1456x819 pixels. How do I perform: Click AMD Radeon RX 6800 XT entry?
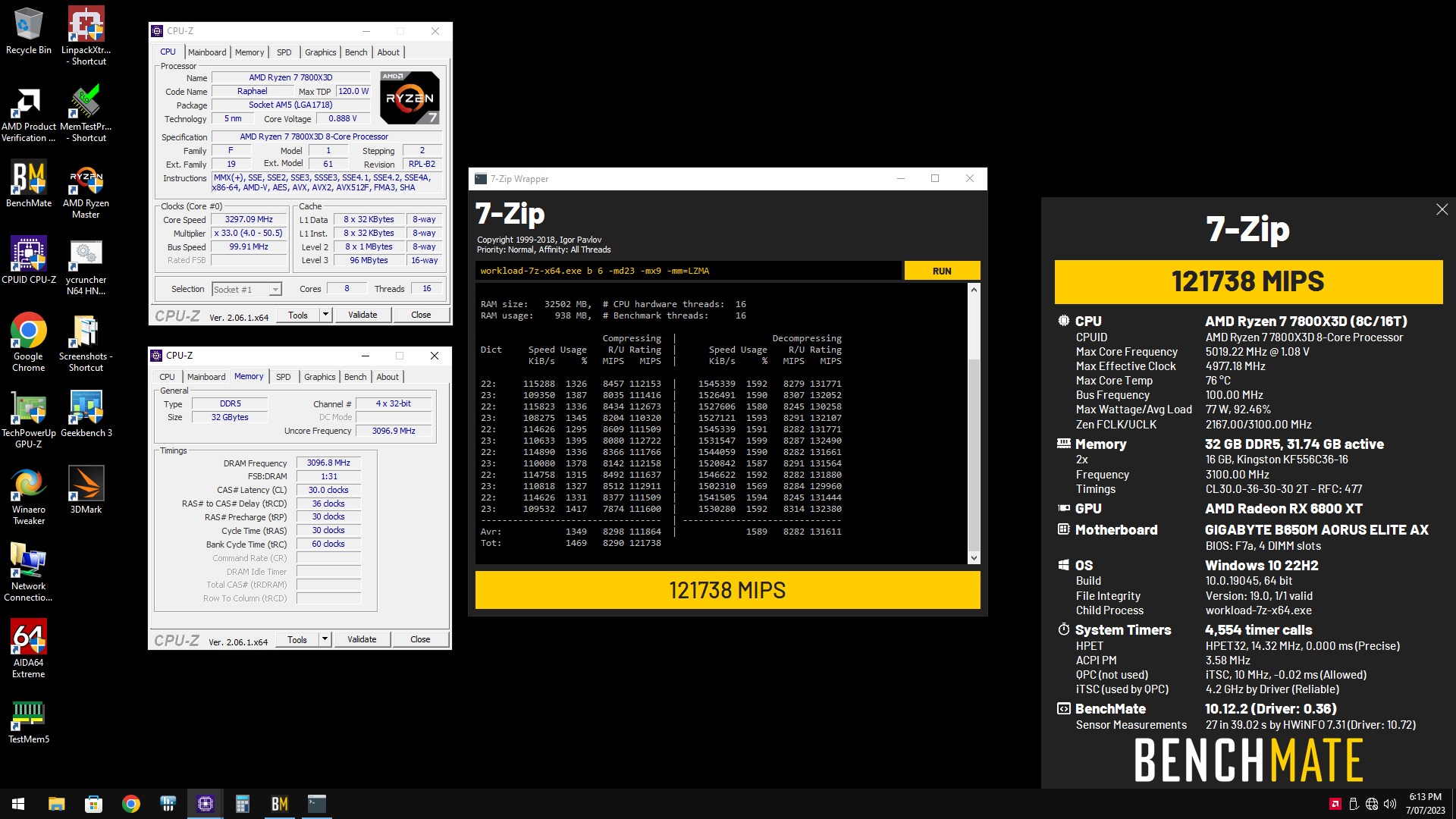1284,509
